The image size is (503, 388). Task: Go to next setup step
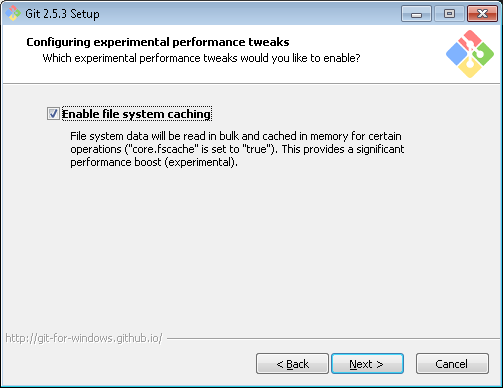(367, 364)
